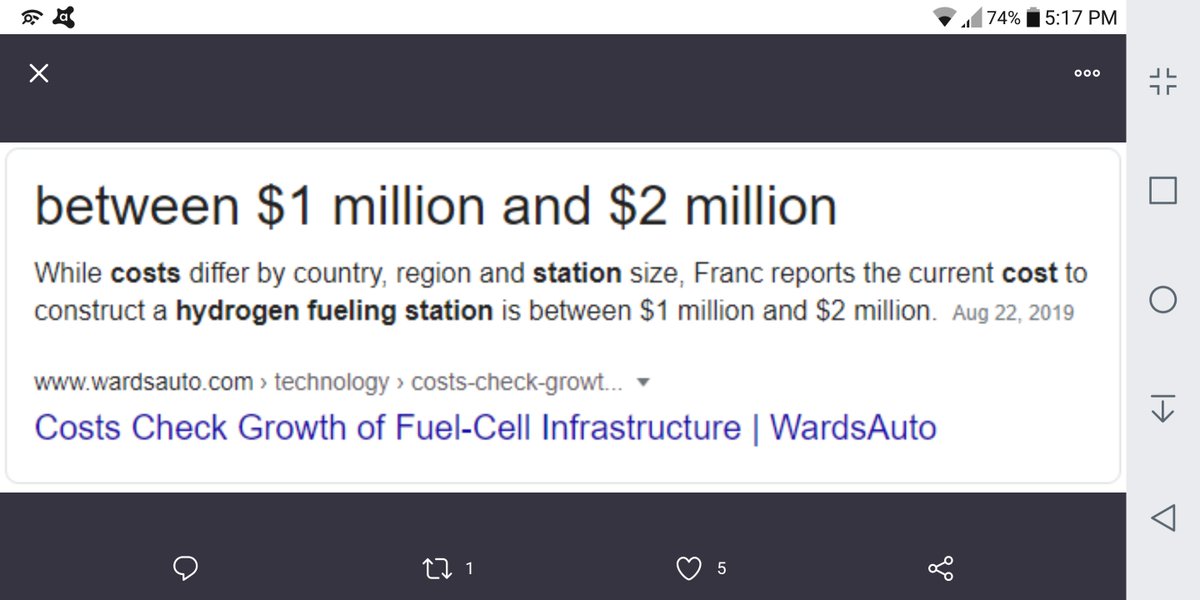1200x600 pixels.
Task: Tap the hotspot notification icon at top left
Action: click(30, 17)
